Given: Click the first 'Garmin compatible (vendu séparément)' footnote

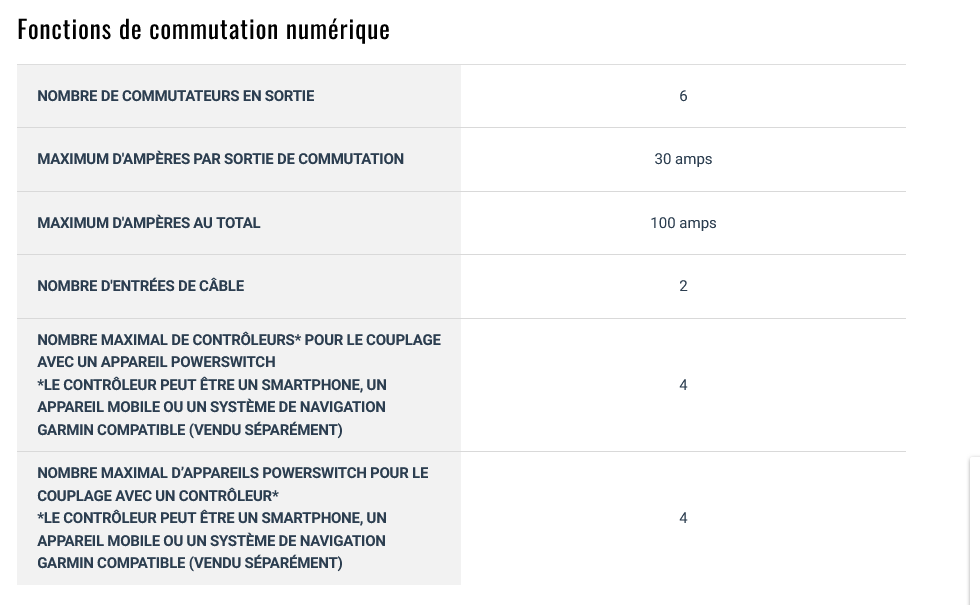Looking at the screenshot, I should (190, 430).
